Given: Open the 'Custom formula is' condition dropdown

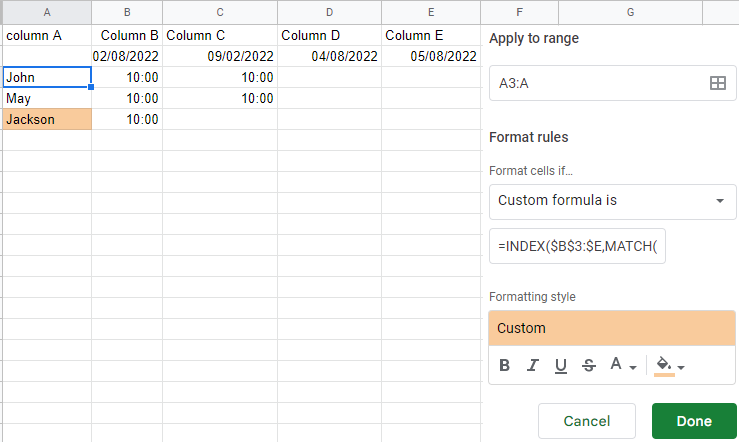Looking at the screenshot, I should point(612,201).
